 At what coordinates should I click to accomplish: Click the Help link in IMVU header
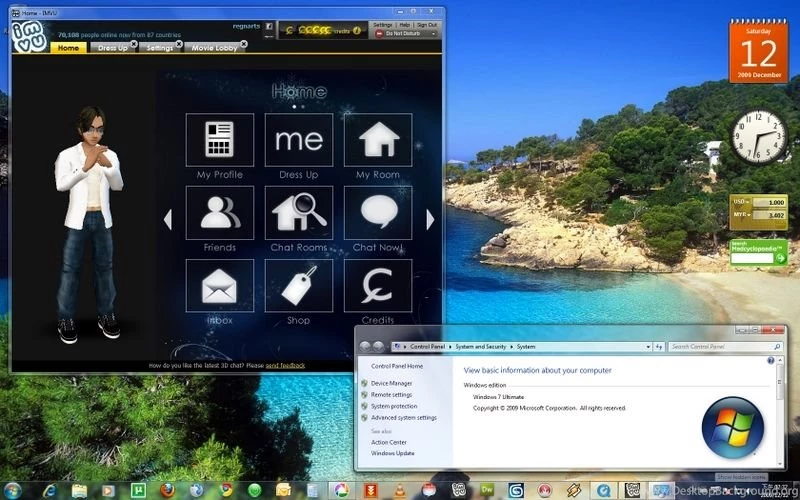(405, 24)
